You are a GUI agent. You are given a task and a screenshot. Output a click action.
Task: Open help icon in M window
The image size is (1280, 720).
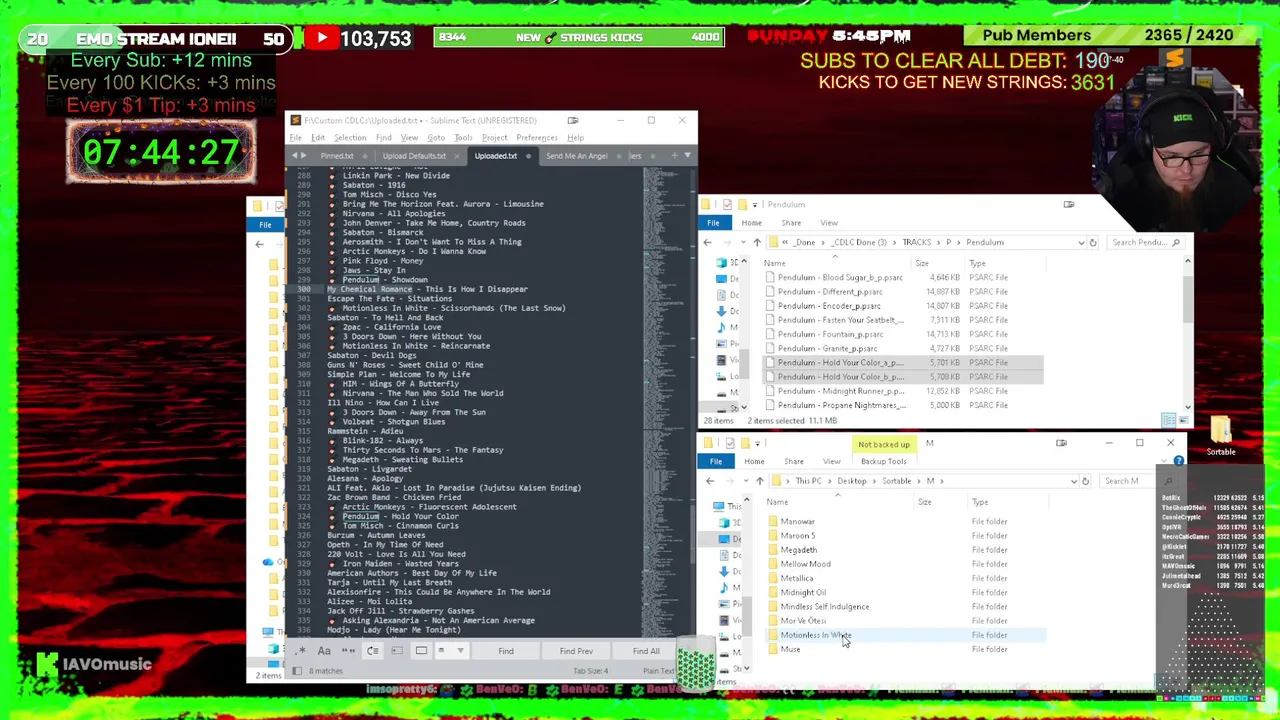click(x=1179, y=461)
